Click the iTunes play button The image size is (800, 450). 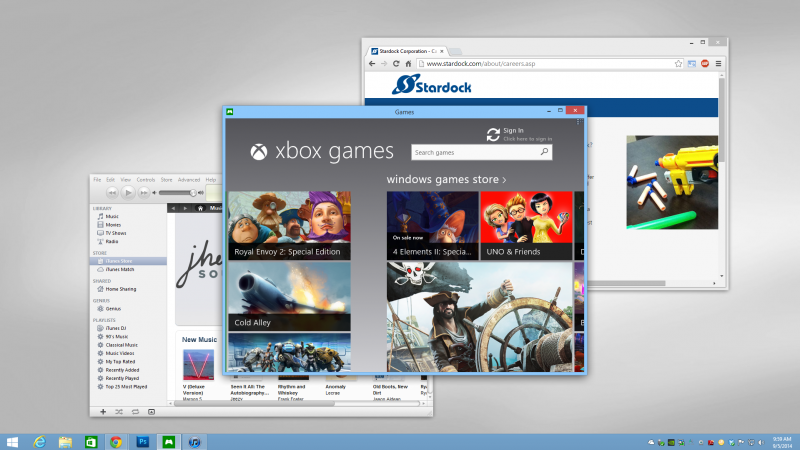coord(128,192)
